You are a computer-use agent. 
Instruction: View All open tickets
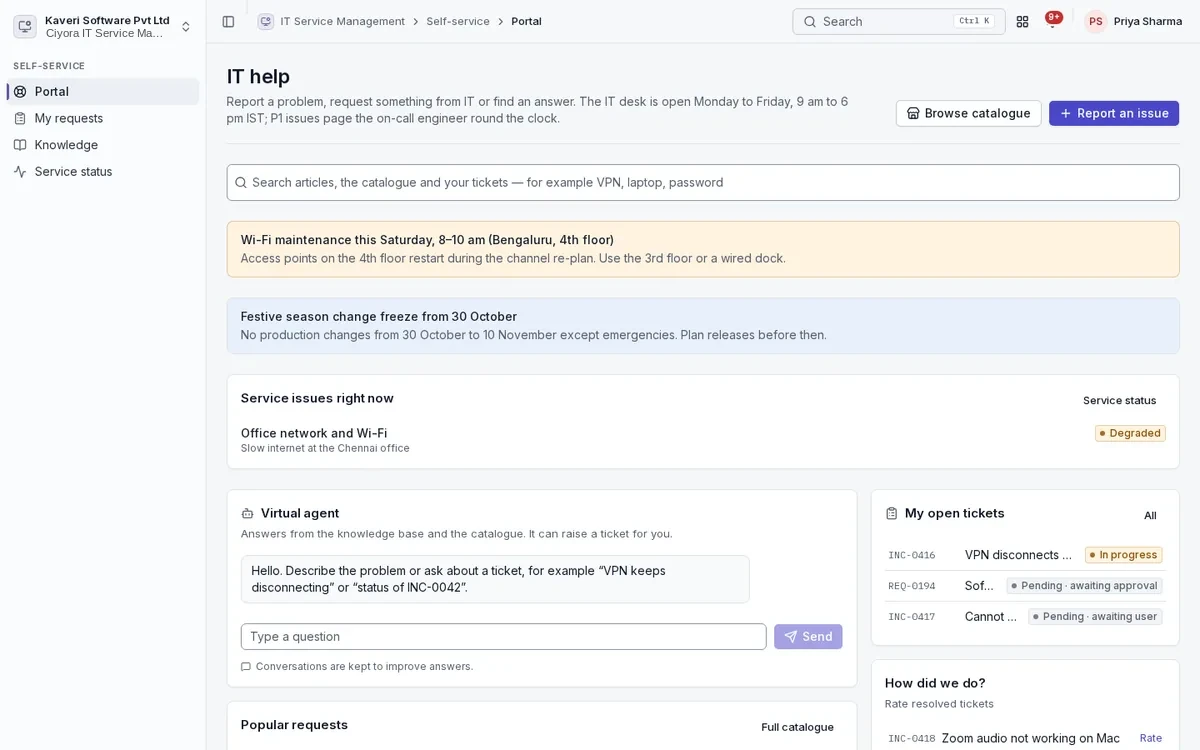point(1150,515)
